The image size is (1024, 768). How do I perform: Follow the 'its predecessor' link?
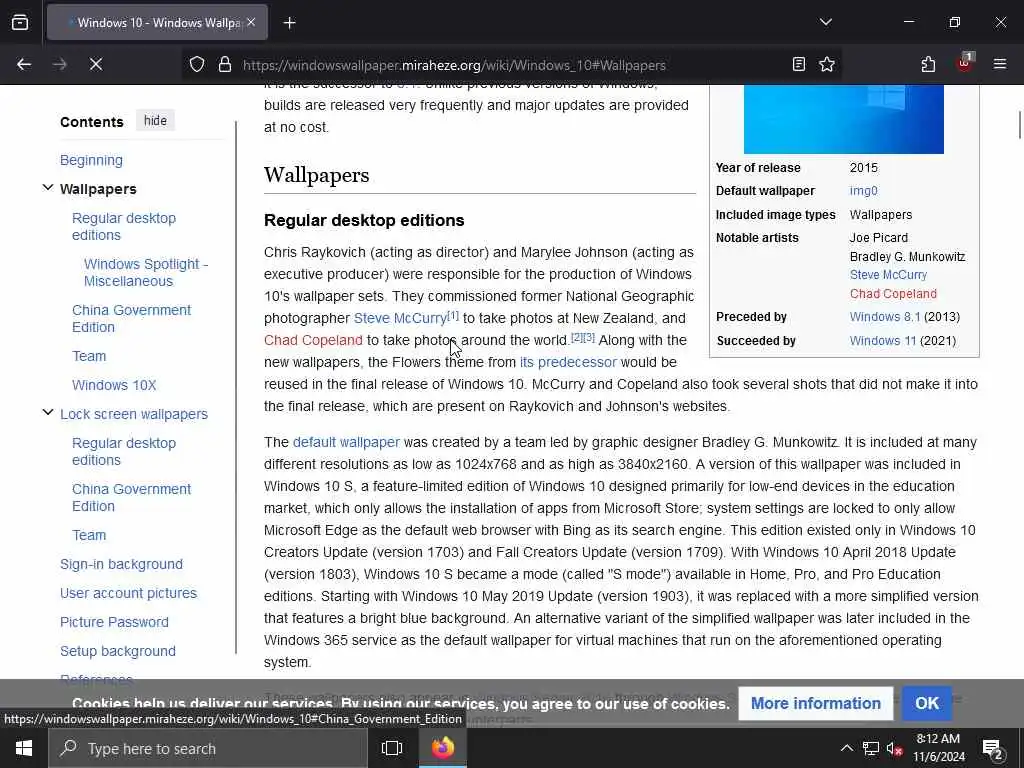click(x=568, y=362)
